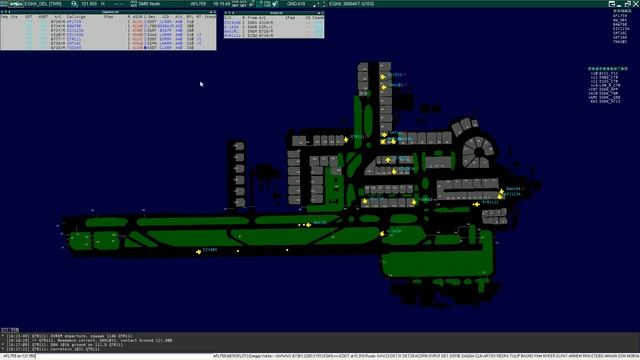Click the antenna icon in the toolbar
The image size is (640, 360).
click(x=275, y=4)
